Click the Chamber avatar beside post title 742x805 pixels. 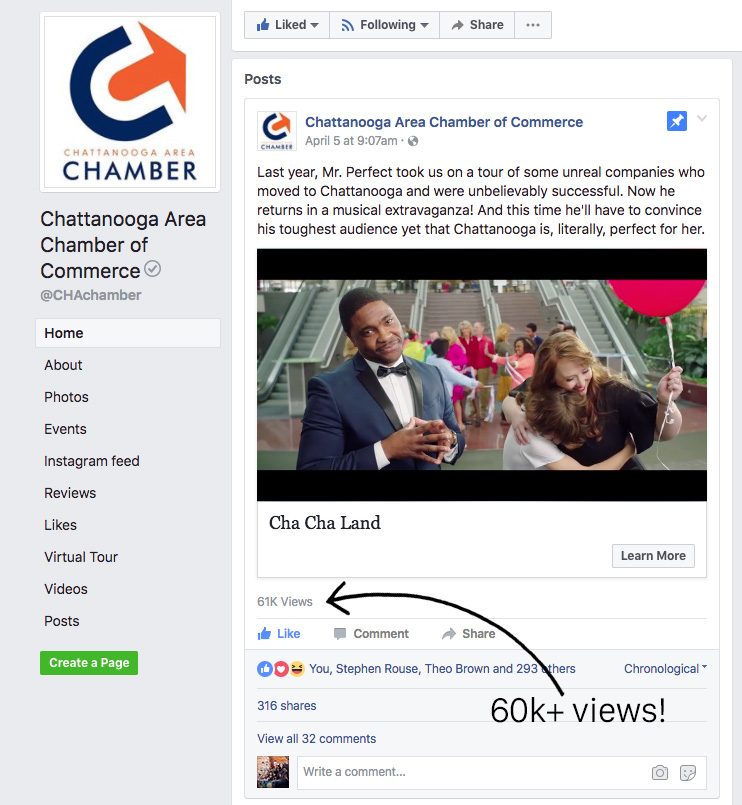[x=277, y=131]
